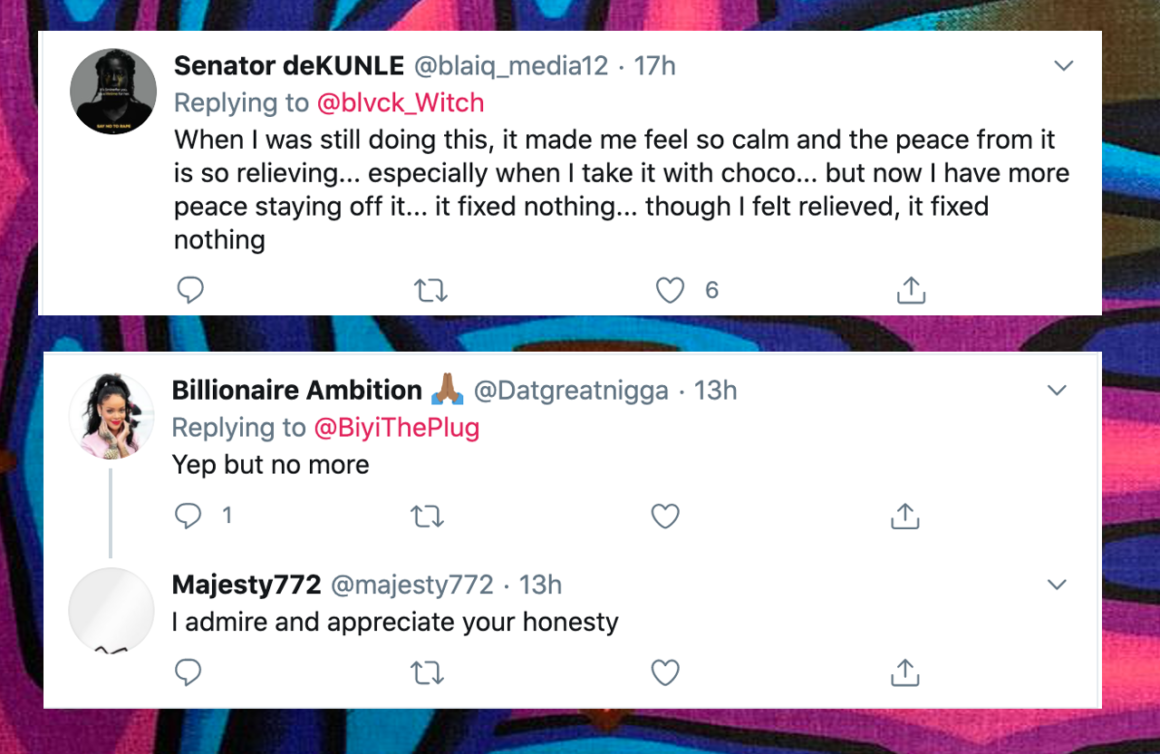Retweet Senator deKUNLE's tweet
Screen dimensions: 1160x754
click(430, 290)
